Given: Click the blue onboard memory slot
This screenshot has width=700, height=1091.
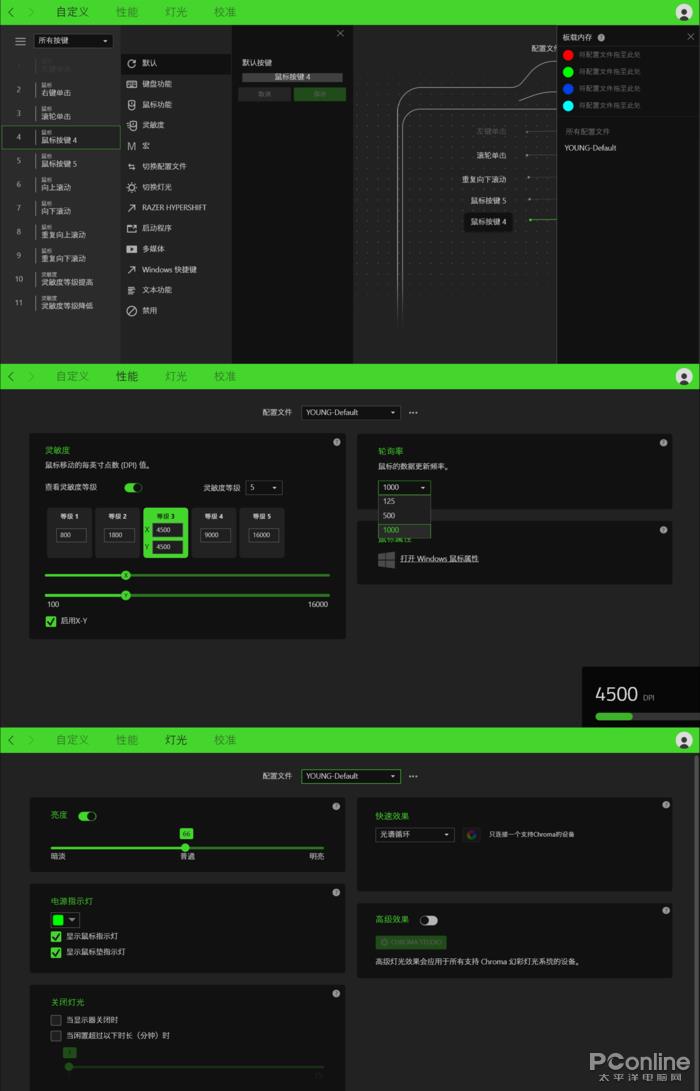Looking at the screenshot, I should (568, 89).
